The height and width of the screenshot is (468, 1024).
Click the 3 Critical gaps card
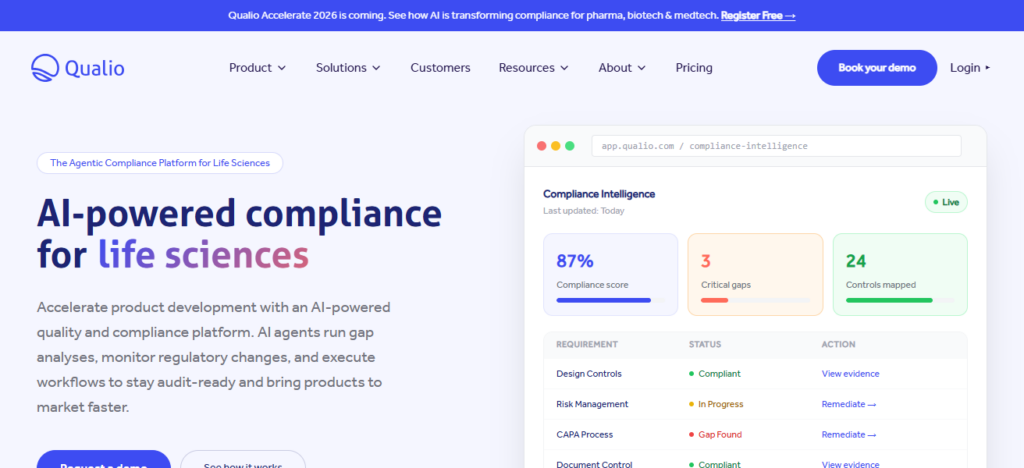click(756, 275)
